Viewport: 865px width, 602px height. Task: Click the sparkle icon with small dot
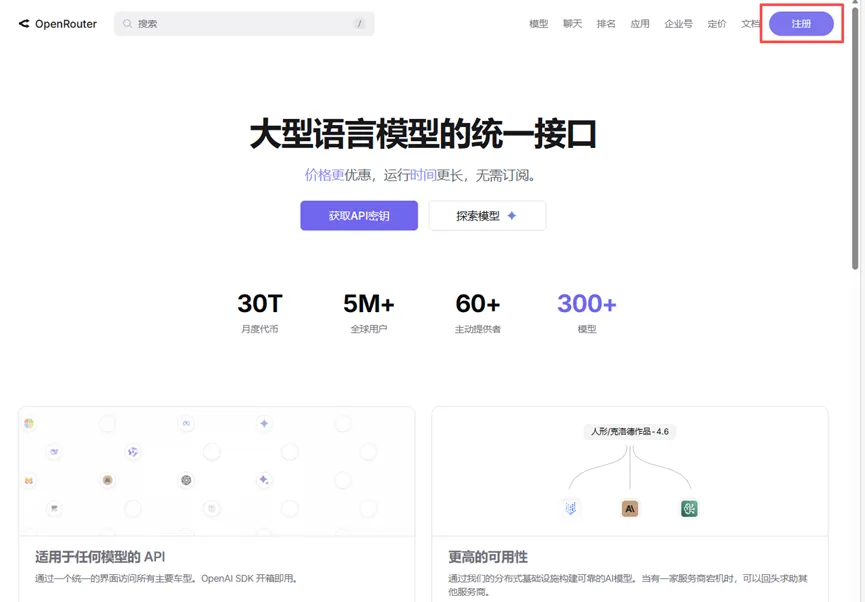point(264,480)
